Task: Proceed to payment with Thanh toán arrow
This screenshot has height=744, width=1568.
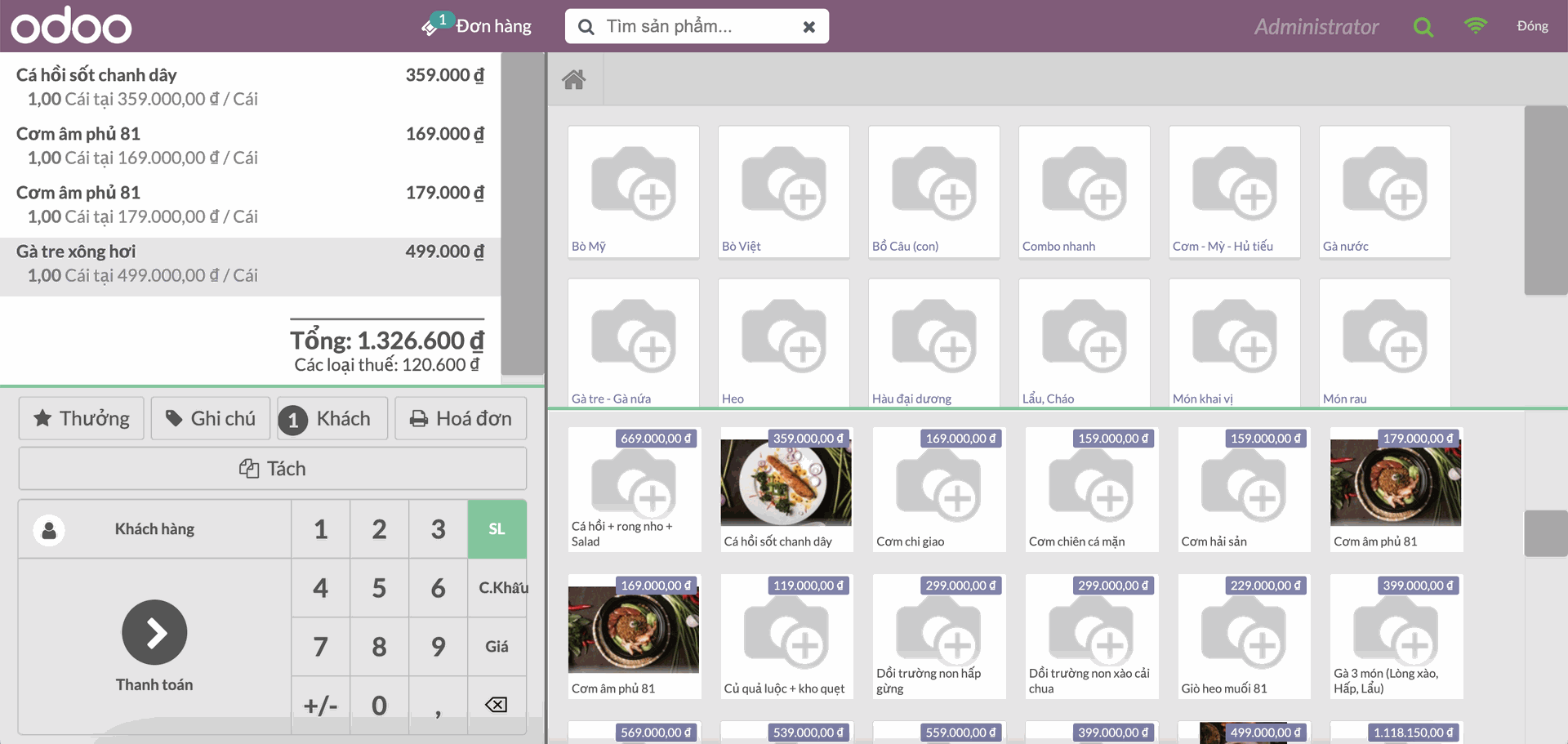Action: click(154, 632)
